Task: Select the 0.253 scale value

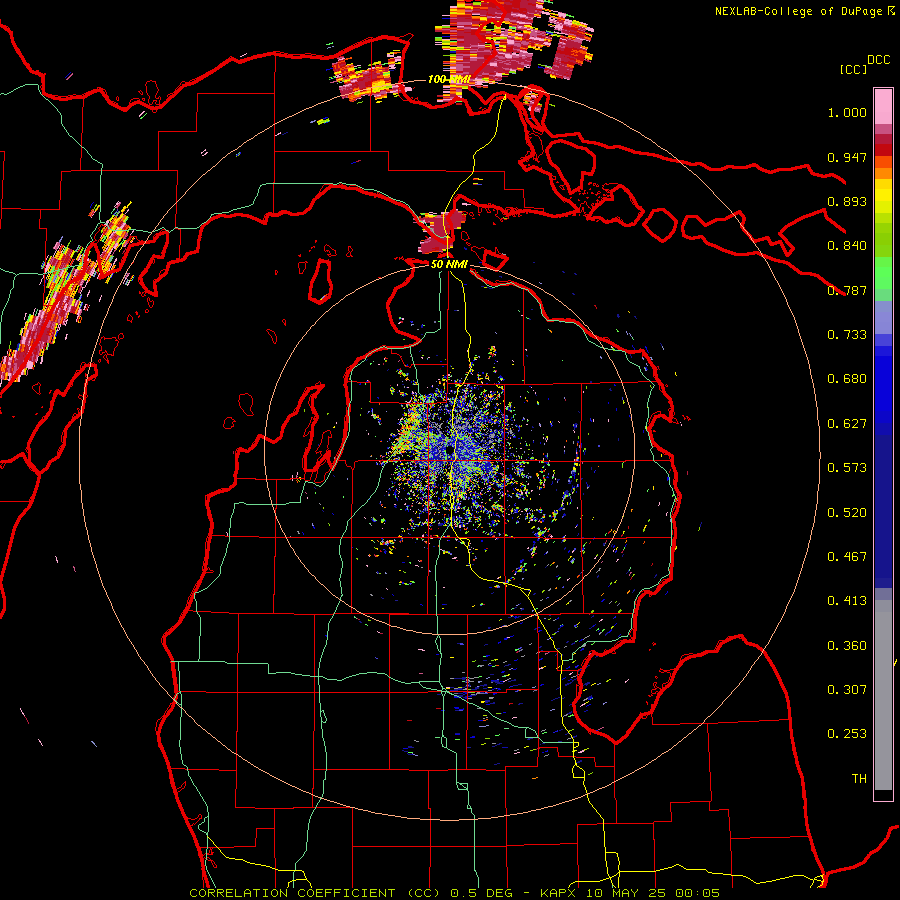Action: 847,734
